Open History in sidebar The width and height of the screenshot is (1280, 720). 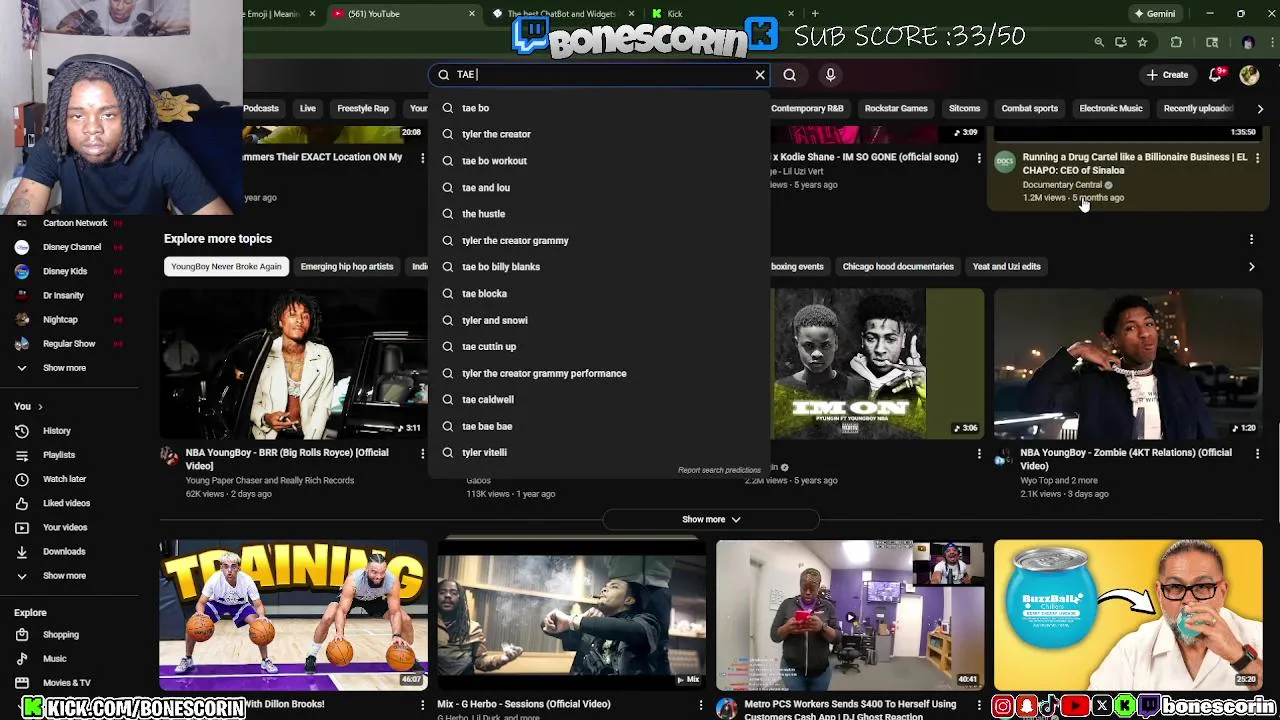tap(57, 431)
